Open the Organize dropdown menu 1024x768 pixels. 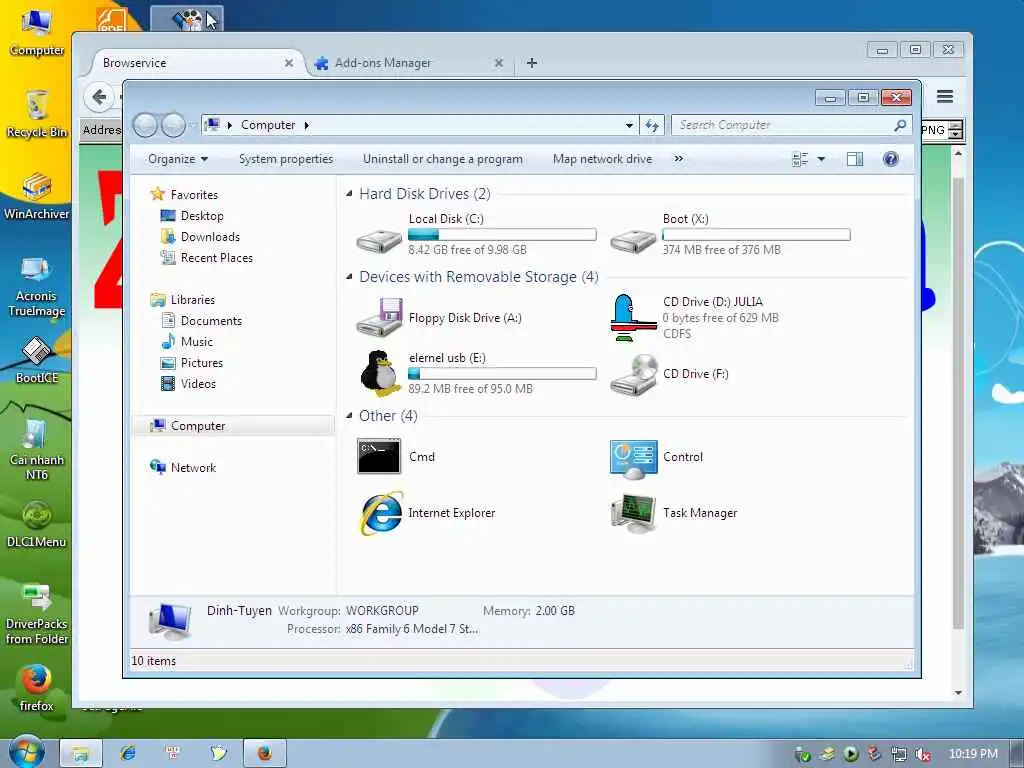coord(178,159)
